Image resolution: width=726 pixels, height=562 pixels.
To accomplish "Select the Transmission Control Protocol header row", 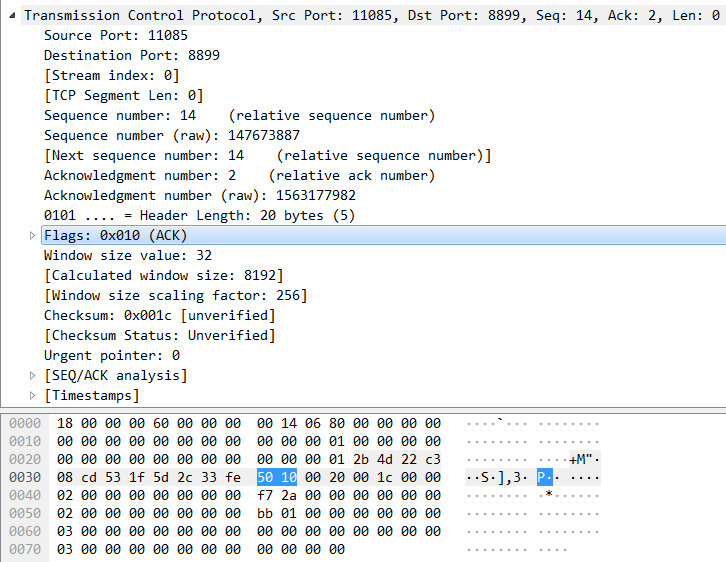I will coord(372,16).
